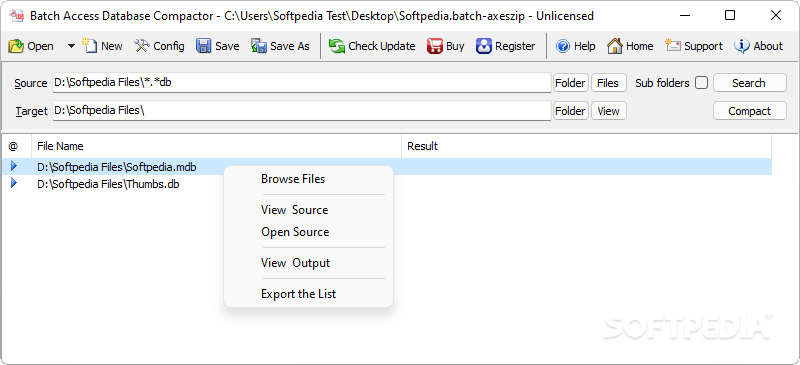800x365 pixels.
Task: Click the @ column header
Action: pos(16,147)
